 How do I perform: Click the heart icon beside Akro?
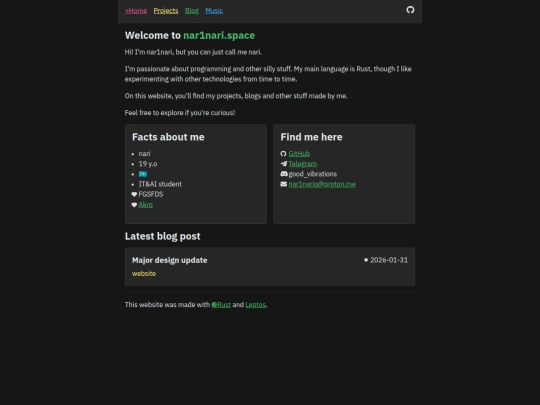tap(134, 205)
